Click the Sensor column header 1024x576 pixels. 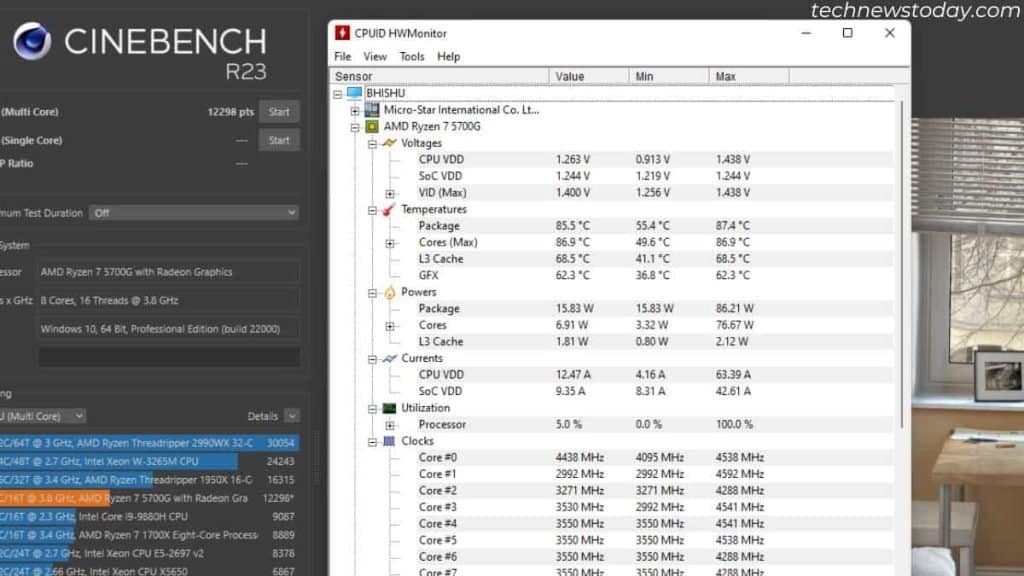pyautogui.click(x=440, y=76)
